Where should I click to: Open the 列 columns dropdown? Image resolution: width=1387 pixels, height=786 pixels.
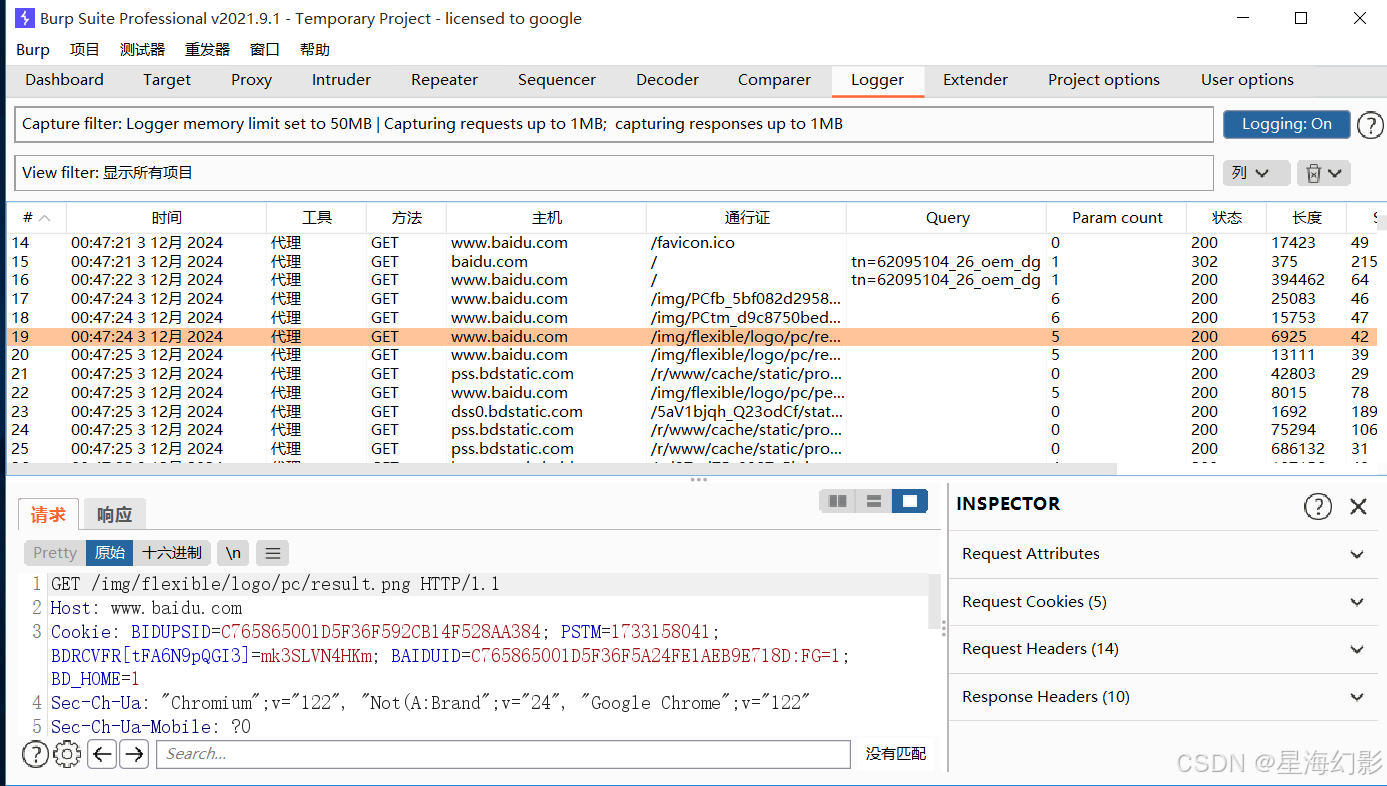point(1256,172)
